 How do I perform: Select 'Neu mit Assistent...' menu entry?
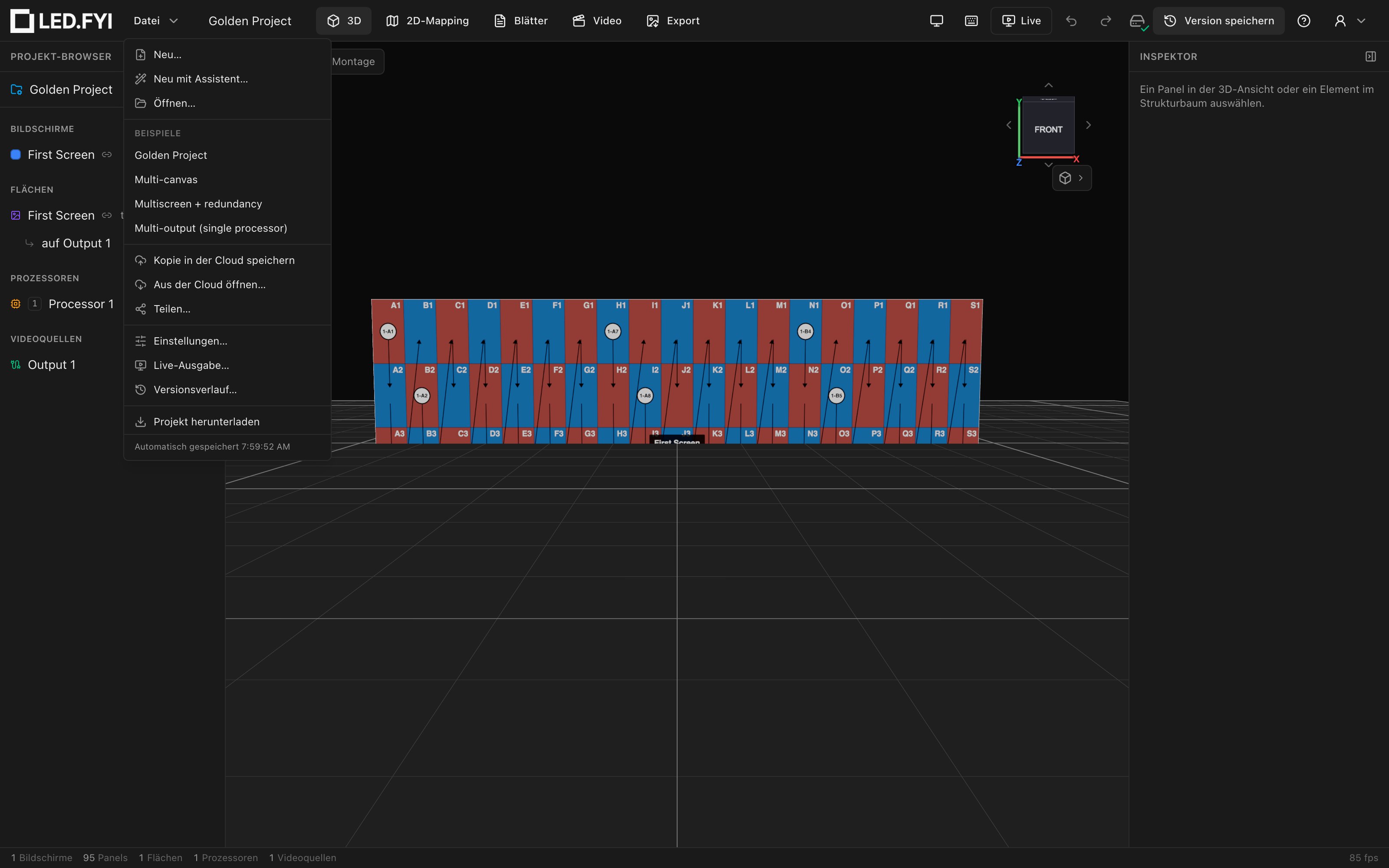227,79
